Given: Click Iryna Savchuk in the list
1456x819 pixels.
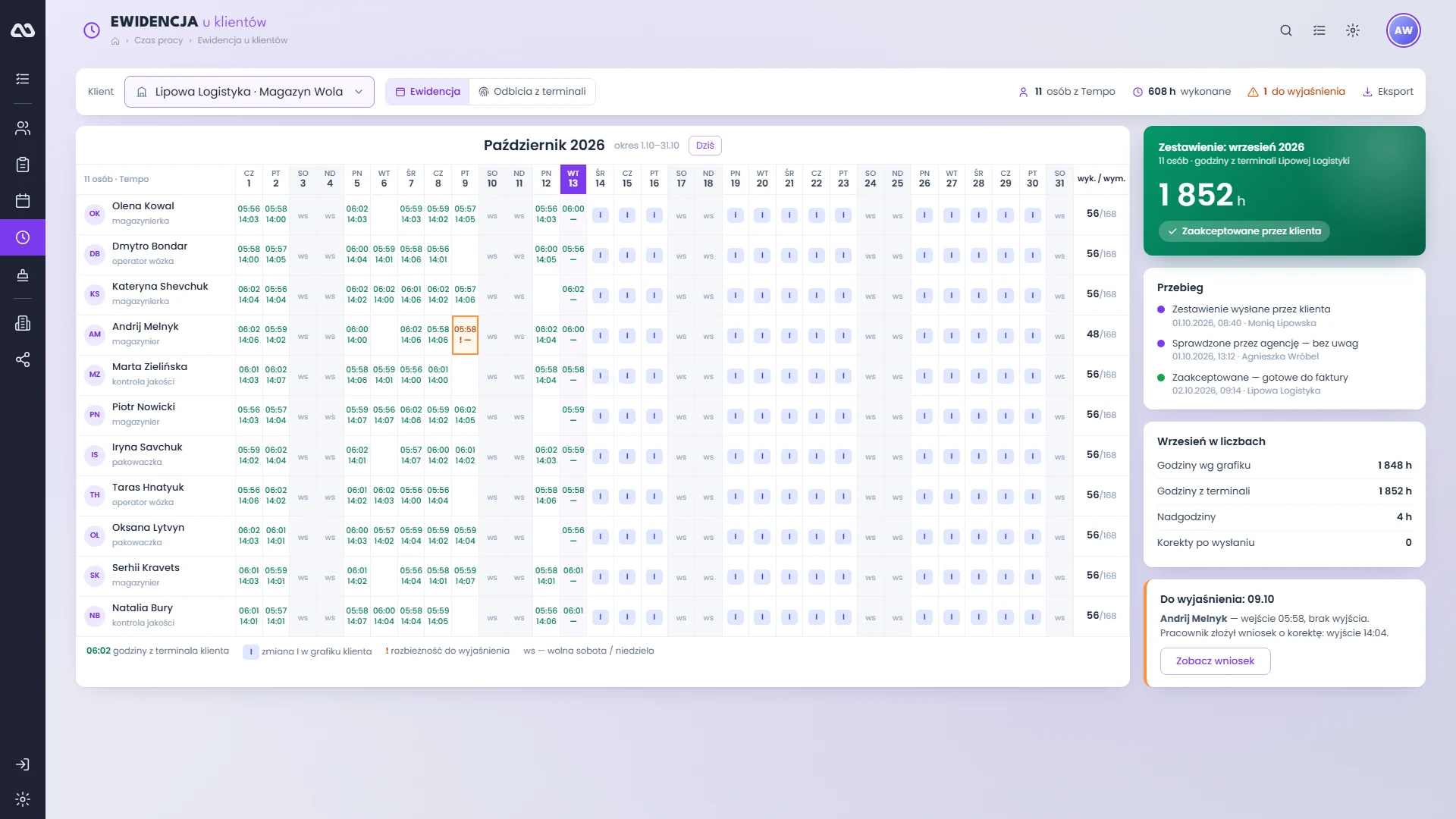Looking at the screenshot, I should (x=147, y=447).
